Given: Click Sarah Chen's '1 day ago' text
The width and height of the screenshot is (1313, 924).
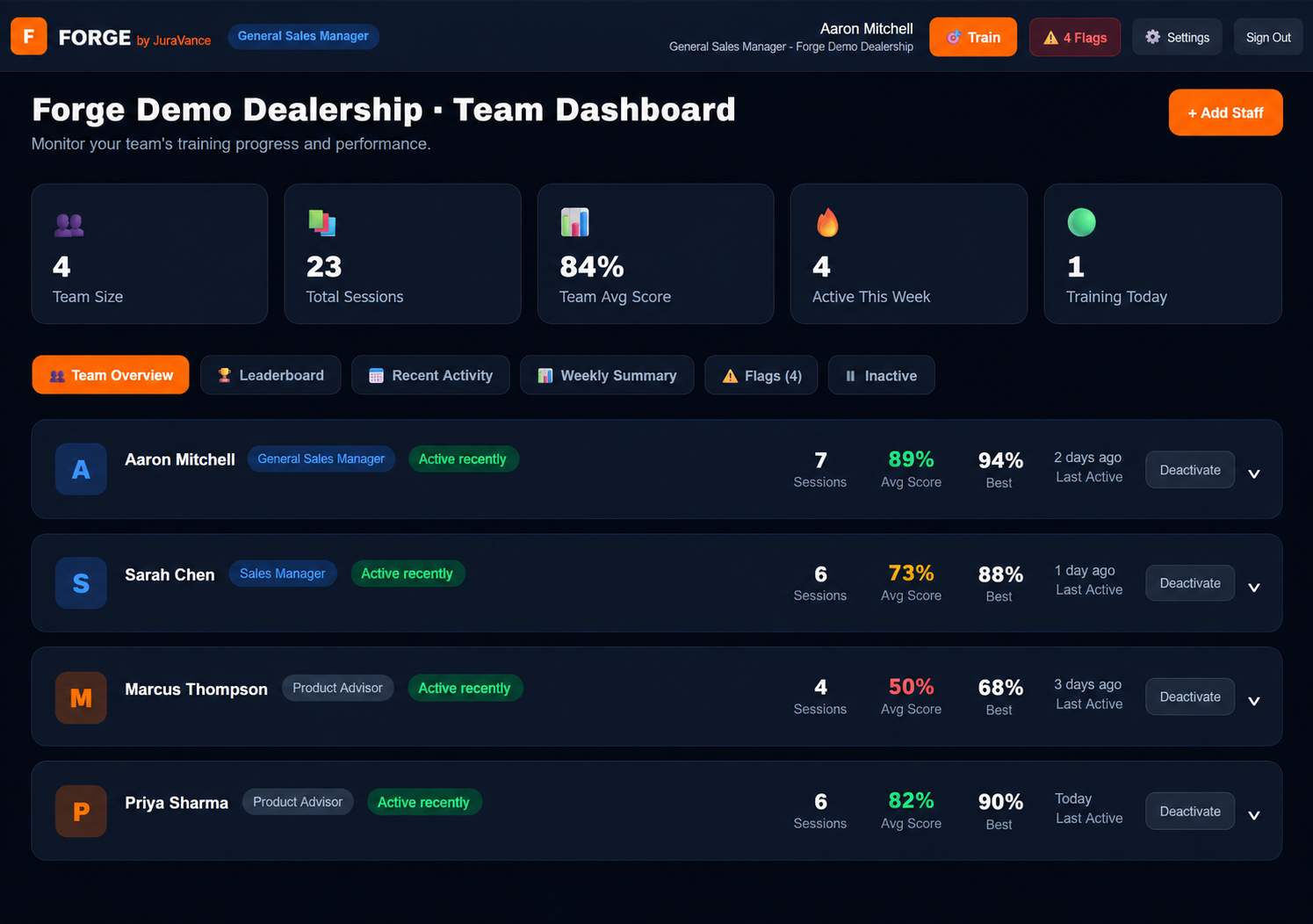Looking at the screenshot, I should (1085, 570).
